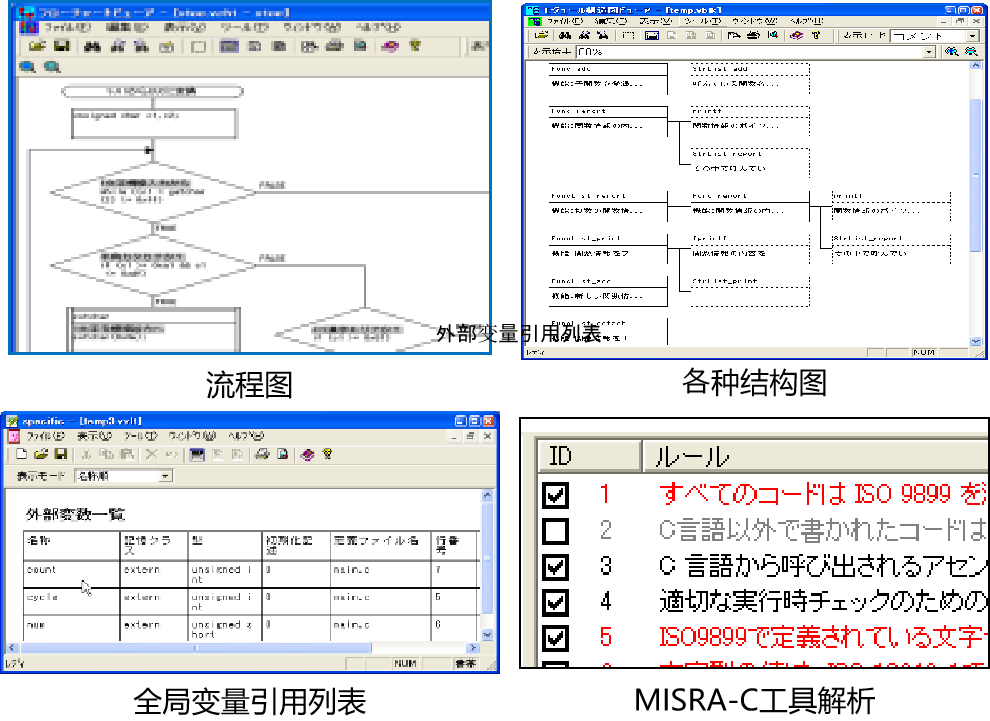This screenshot has height=721, width=990.
Task: Open ヘルプ menu in flowchart viewer
Action: point(378,27)
